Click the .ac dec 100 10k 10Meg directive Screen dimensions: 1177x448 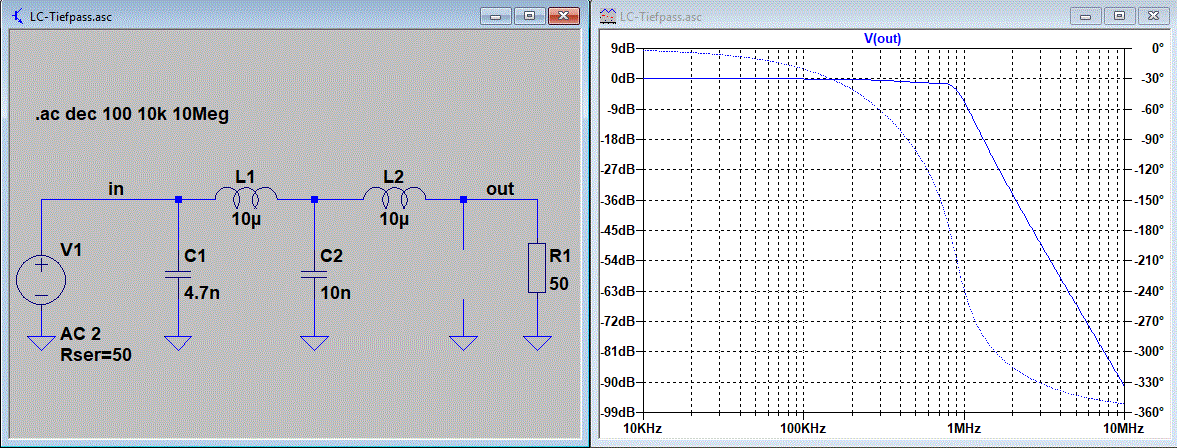pos(131,116)
